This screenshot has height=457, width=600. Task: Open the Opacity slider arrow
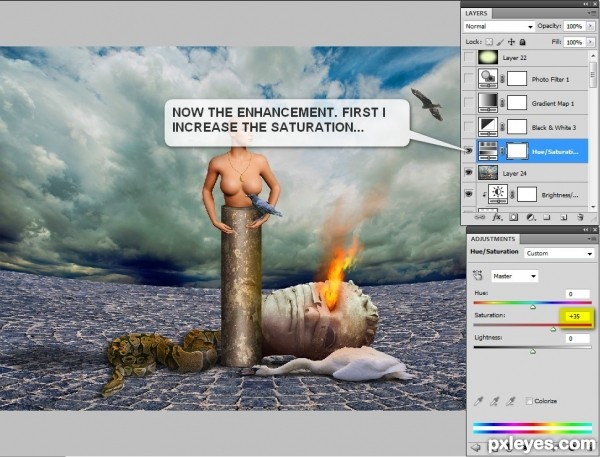[x=591, y=26]
